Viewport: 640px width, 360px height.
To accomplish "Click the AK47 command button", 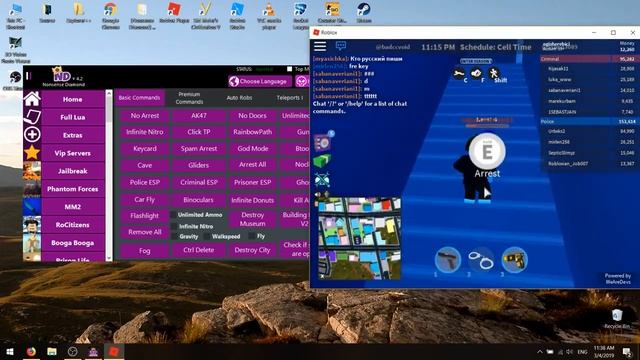I will [x=199, y=116].
